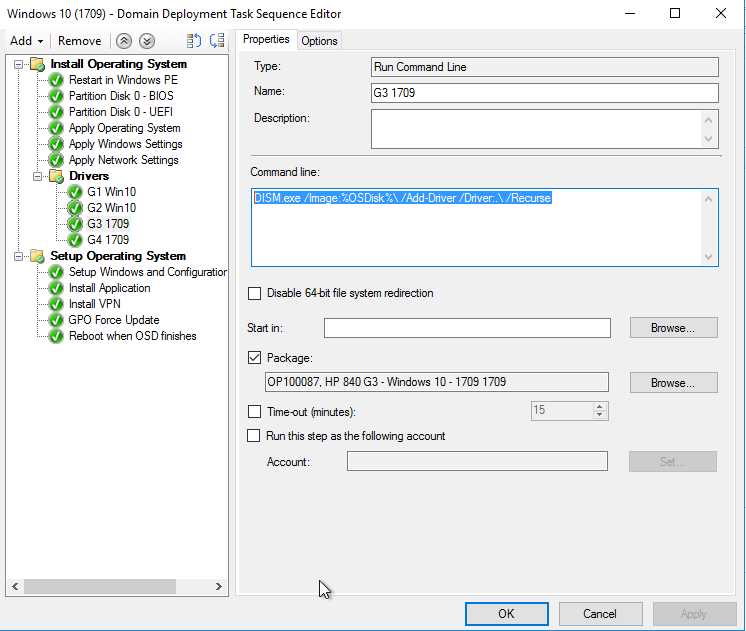Click the green check icon beside Install VPN
The image size is (746, 631).
click(x=56, y=304)
